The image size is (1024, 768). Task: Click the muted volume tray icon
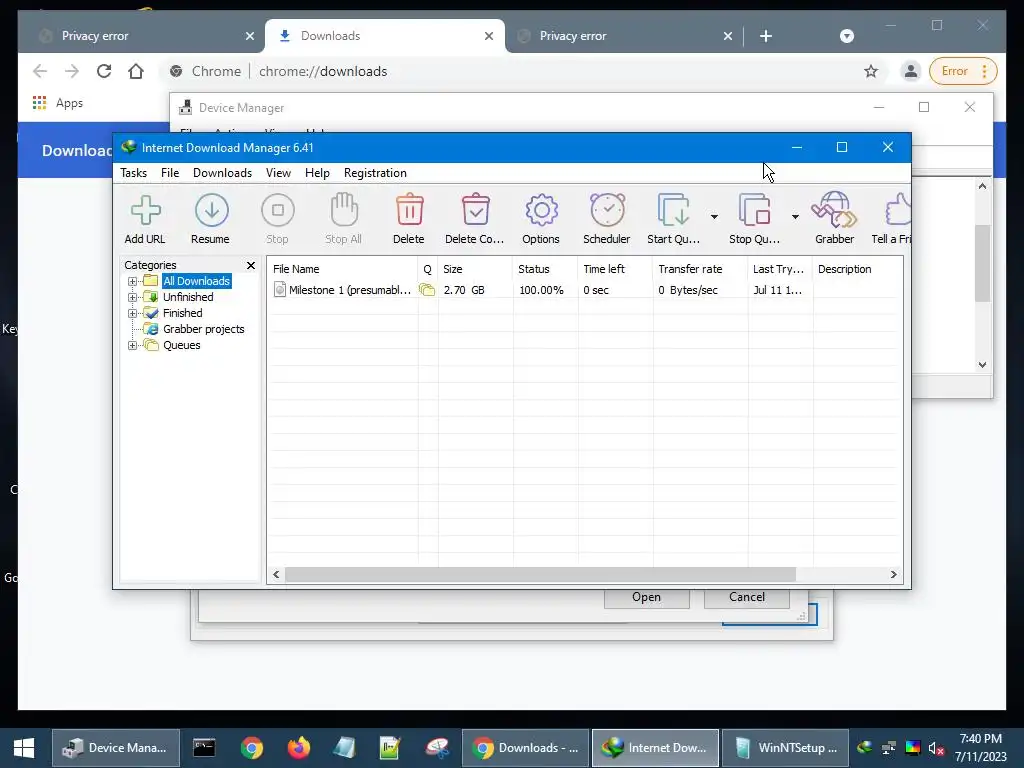(x=936, y=748)
